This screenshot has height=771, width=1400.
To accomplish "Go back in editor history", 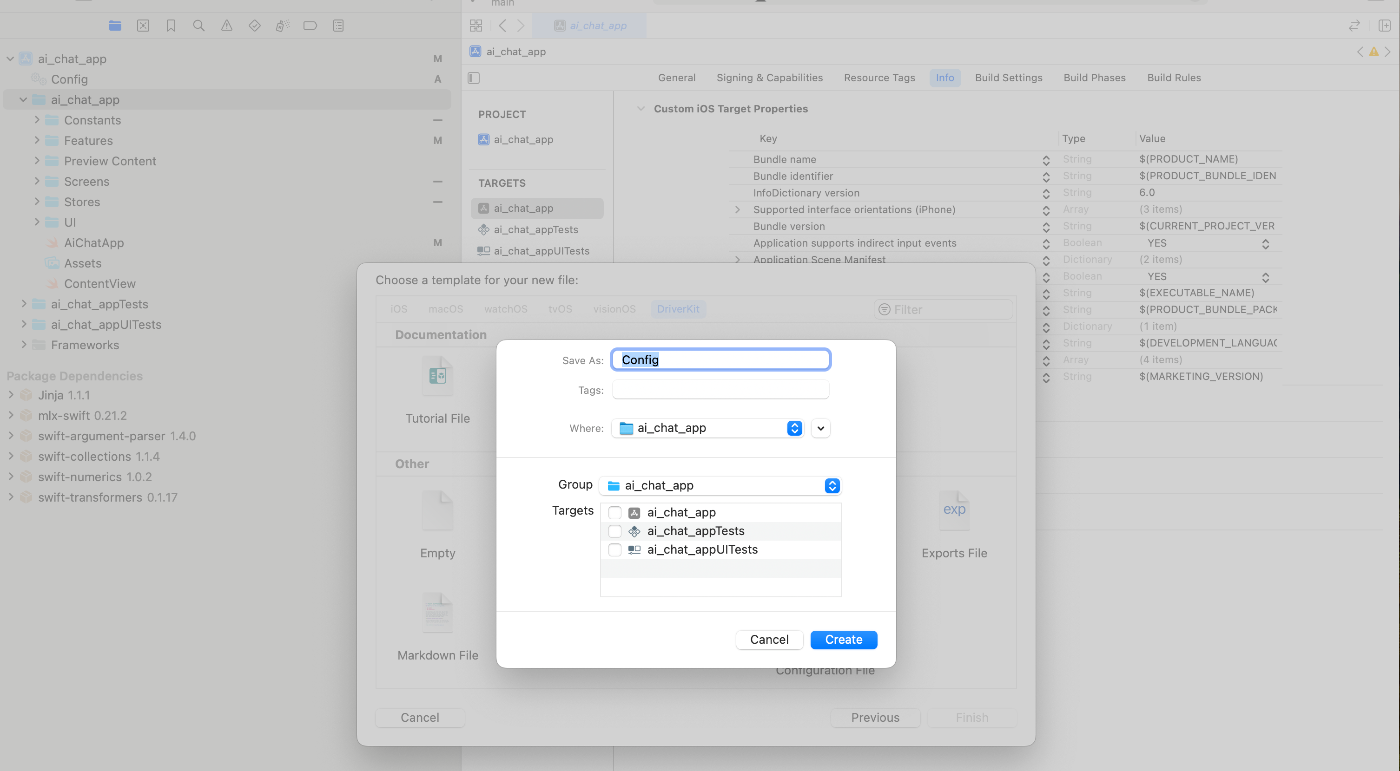I will pyautogui.click(x=502, y=26).
